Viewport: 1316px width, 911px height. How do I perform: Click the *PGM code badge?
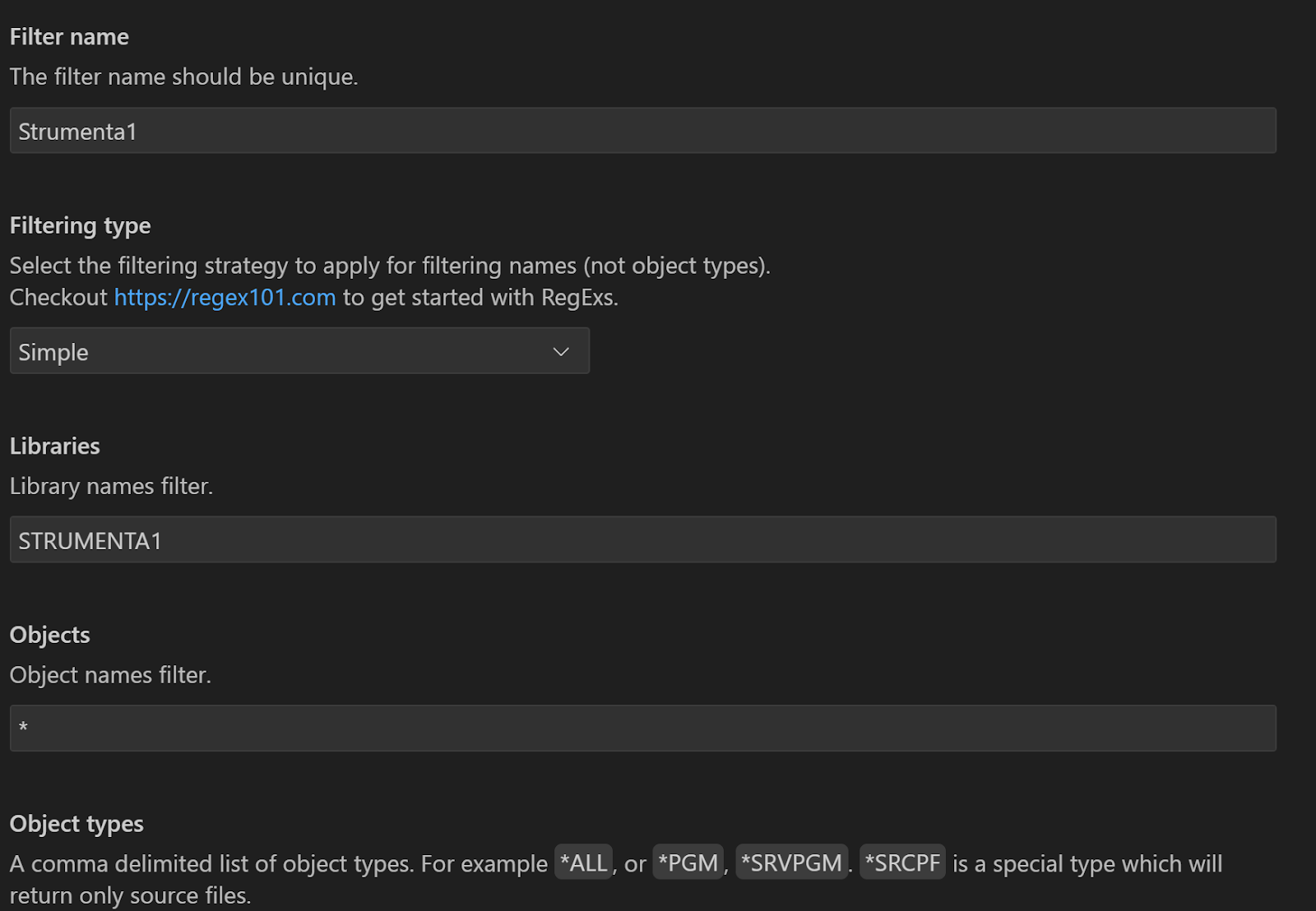pos(688,863)
